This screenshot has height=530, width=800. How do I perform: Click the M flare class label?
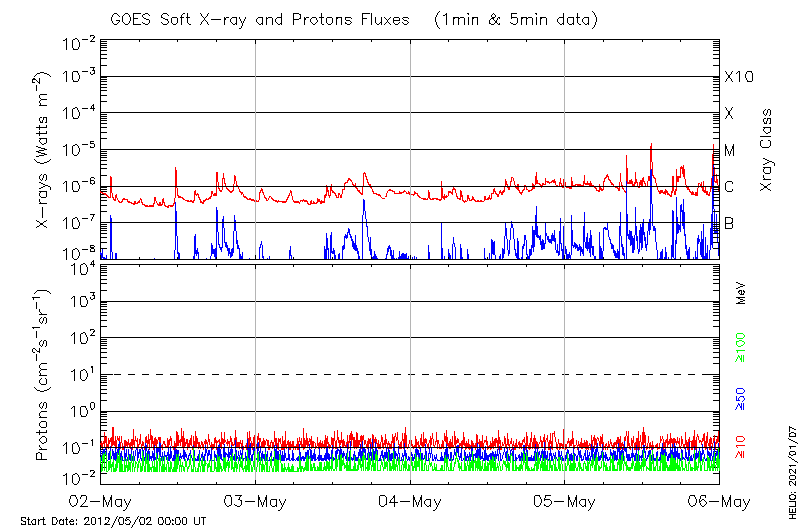point(730,150)
